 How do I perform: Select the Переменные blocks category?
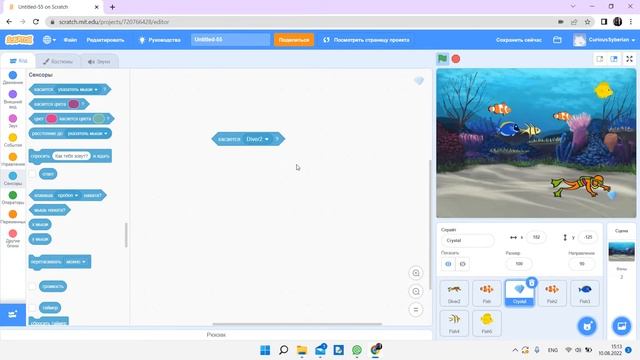click(x=13, y=217)
